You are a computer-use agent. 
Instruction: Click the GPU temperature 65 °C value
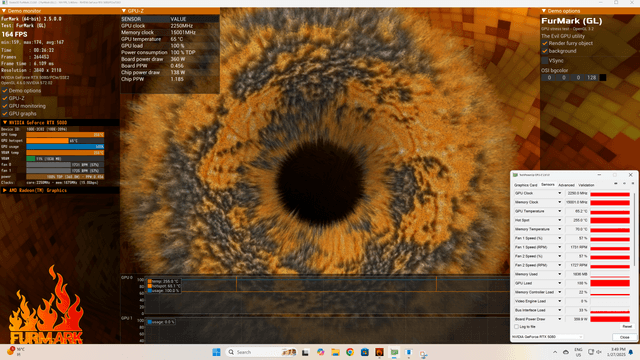[x=177, y=39]
